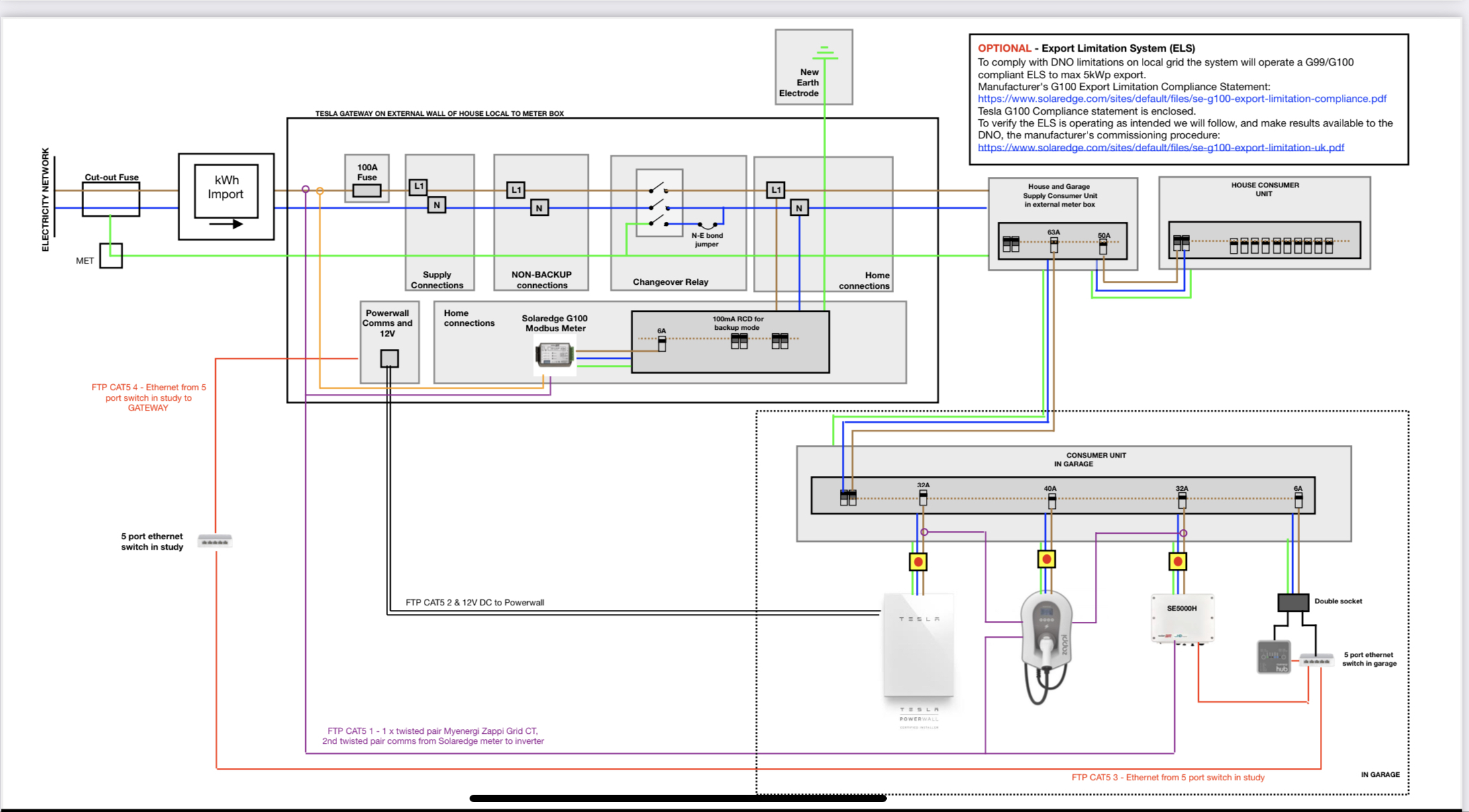Click the black Double socket symbol
Viewport: 1469px width, 812px height.
coord(1293,603)
